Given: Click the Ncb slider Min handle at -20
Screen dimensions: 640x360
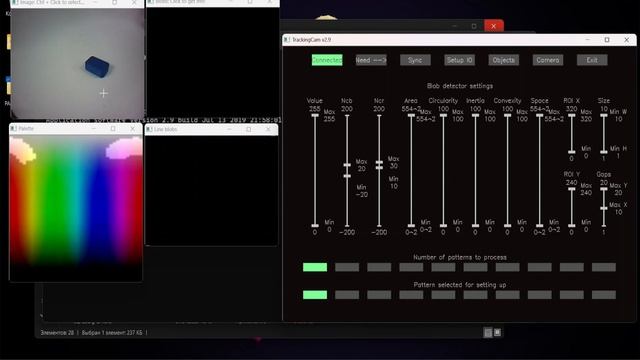Looking at the screenshot, I should 347,176.
